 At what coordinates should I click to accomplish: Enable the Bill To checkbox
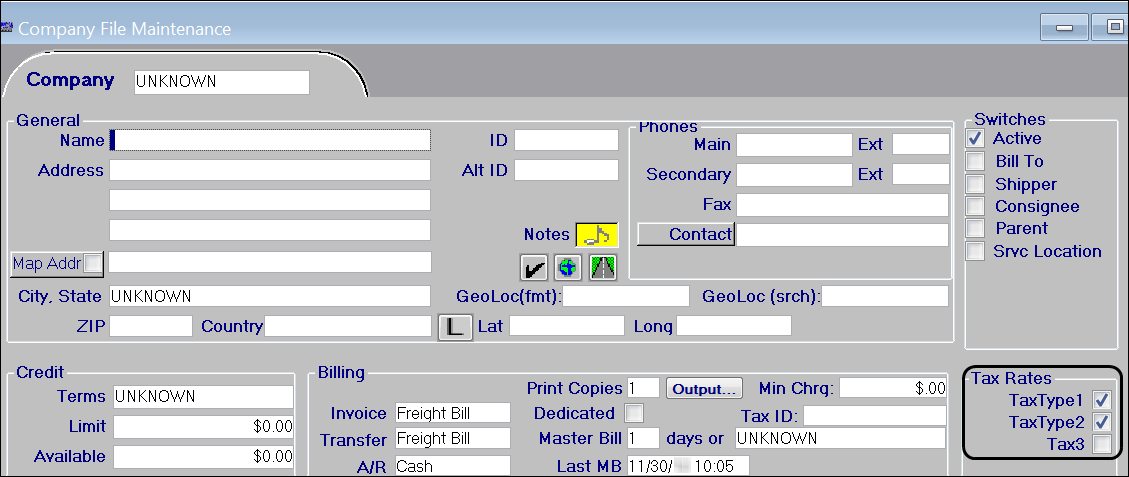(975, 161)
